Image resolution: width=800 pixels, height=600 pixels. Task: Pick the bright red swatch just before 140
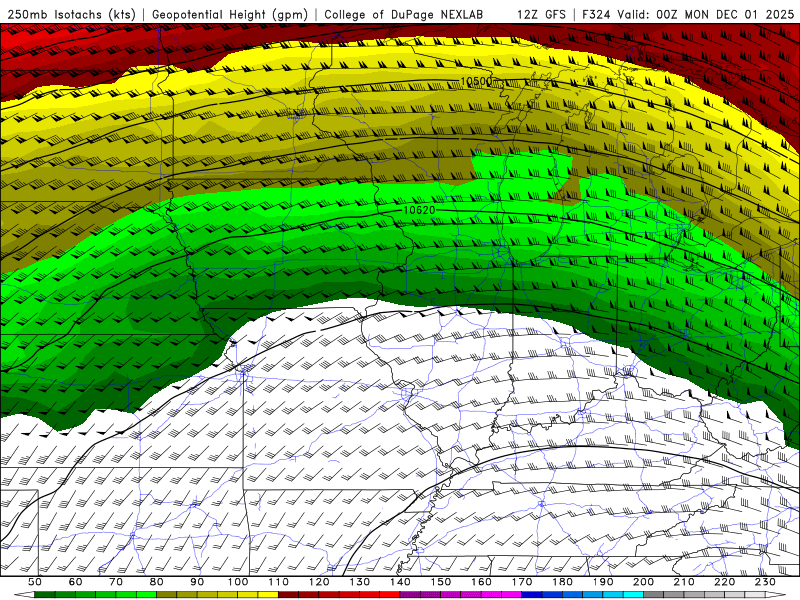tap(390, 594)
